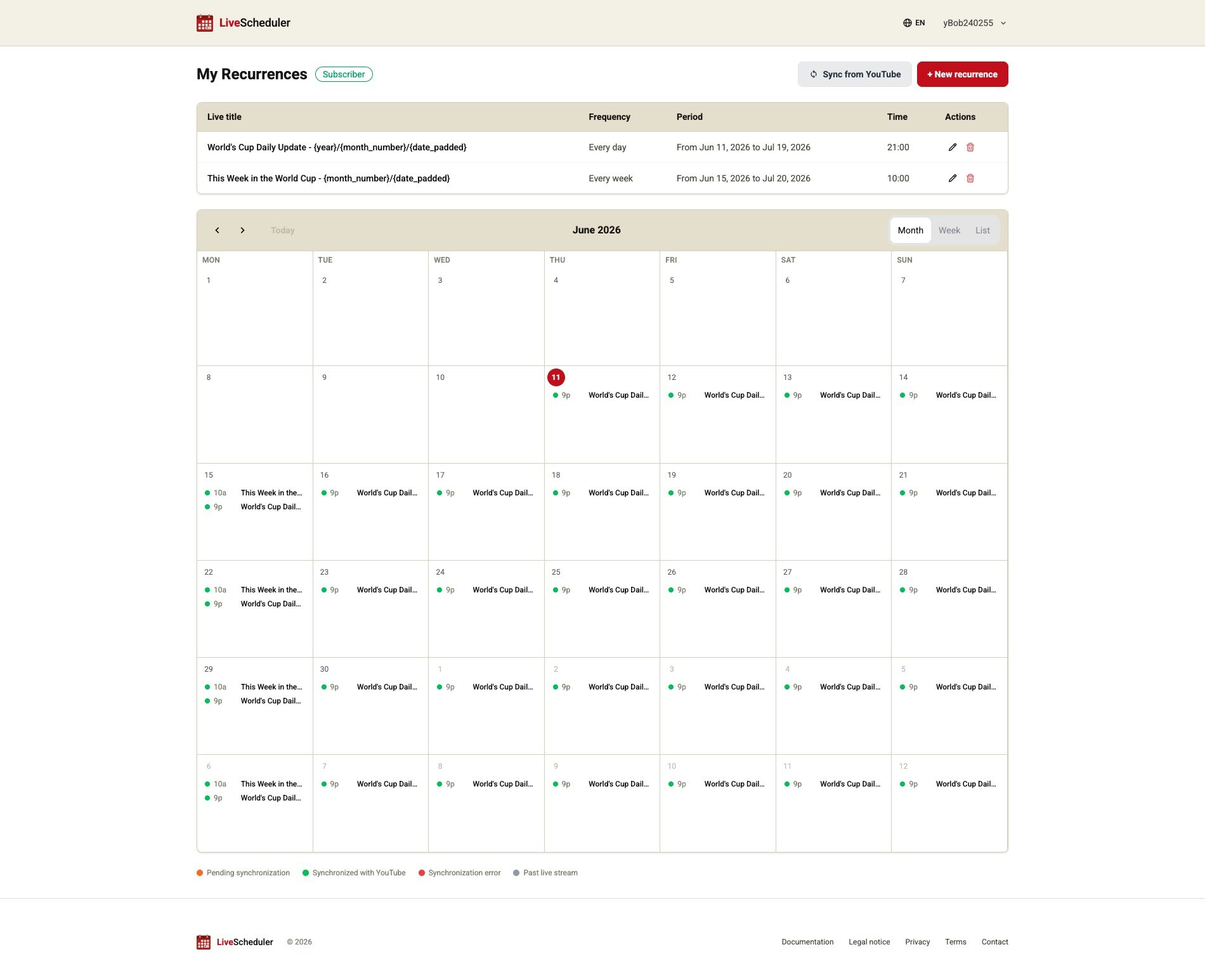This screenshot has height=980, width=1205.
Task: Open the 10a This Week event on June 29
Action: click(x=254, y=687)
